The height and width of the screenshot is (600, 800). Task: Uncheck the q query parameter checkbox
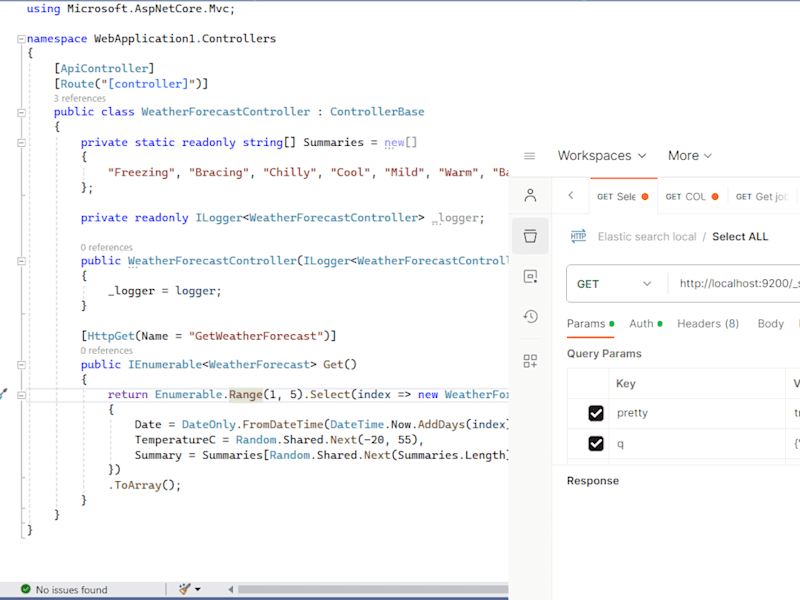click(x=596, y=443)
